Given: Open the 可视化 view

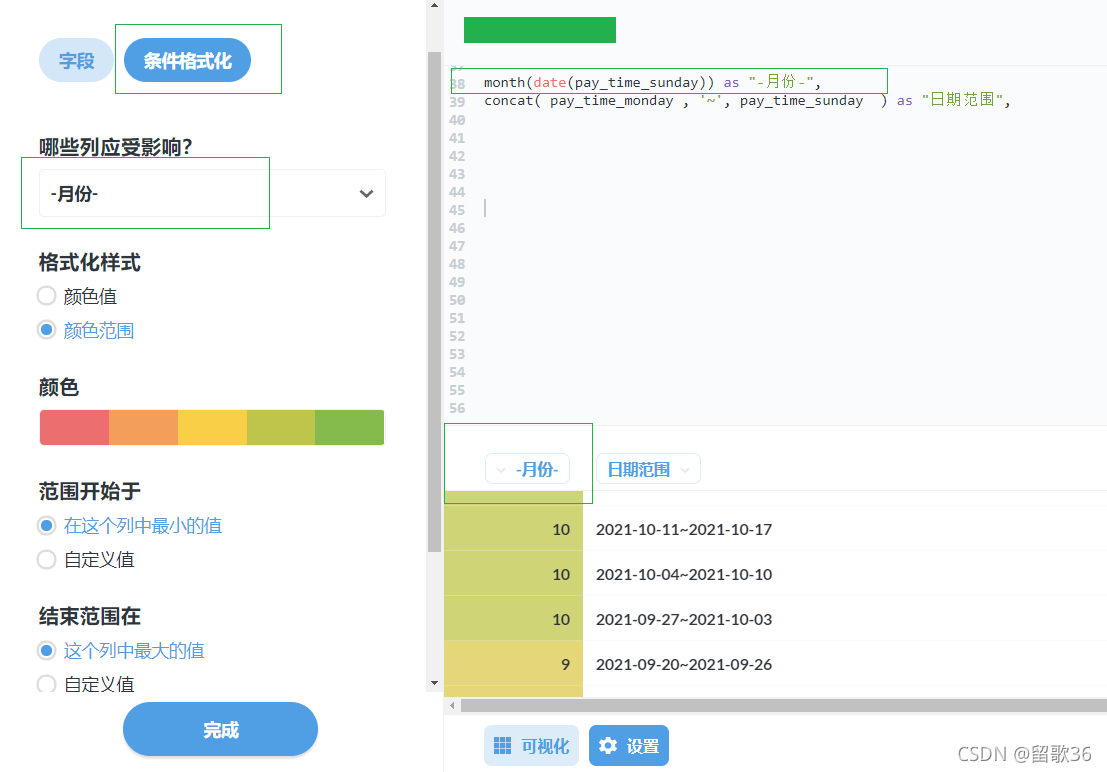Looking at the screenshot, I should 531,746.
